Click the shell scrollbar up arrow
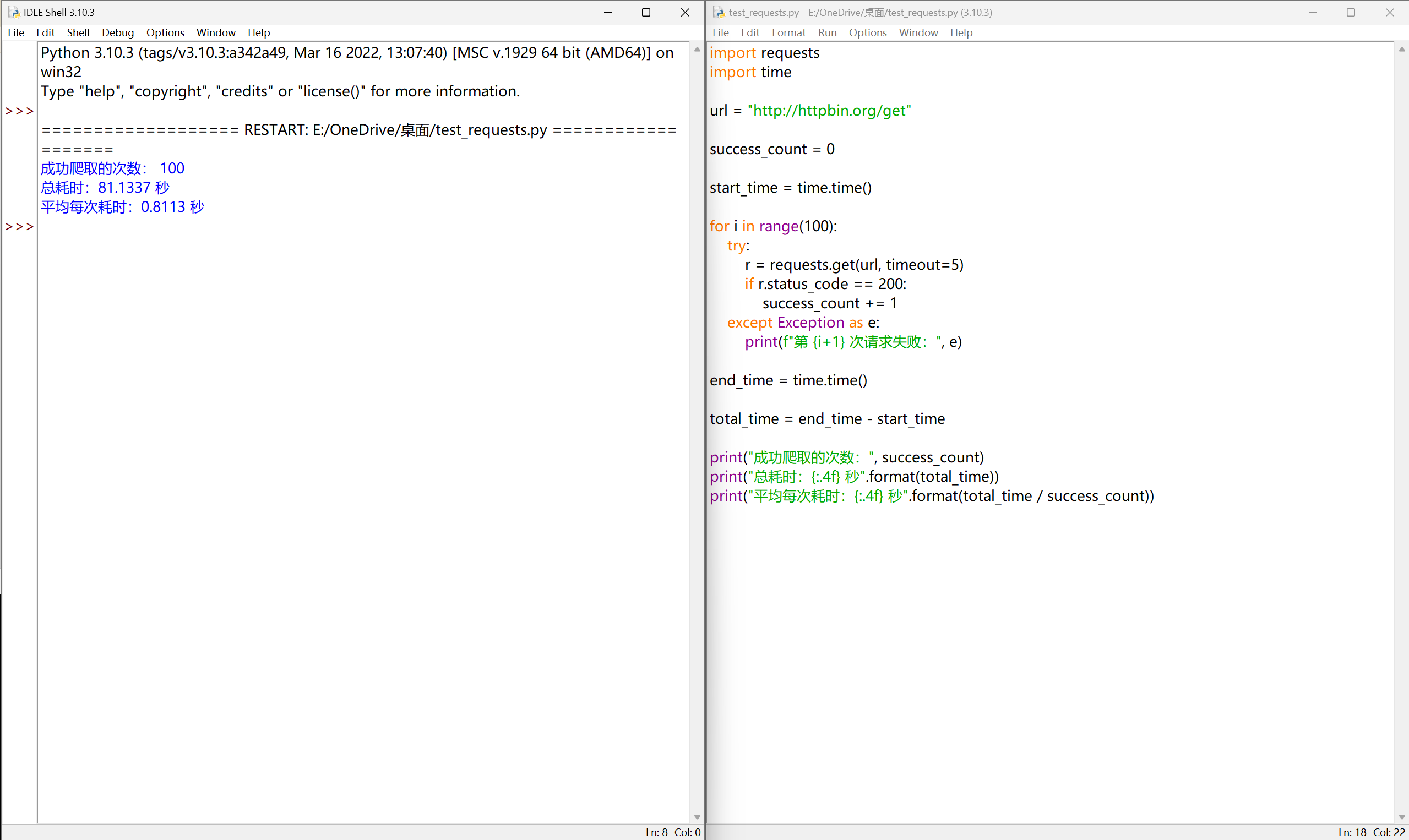1409x840 pixels. pos(697,50)
